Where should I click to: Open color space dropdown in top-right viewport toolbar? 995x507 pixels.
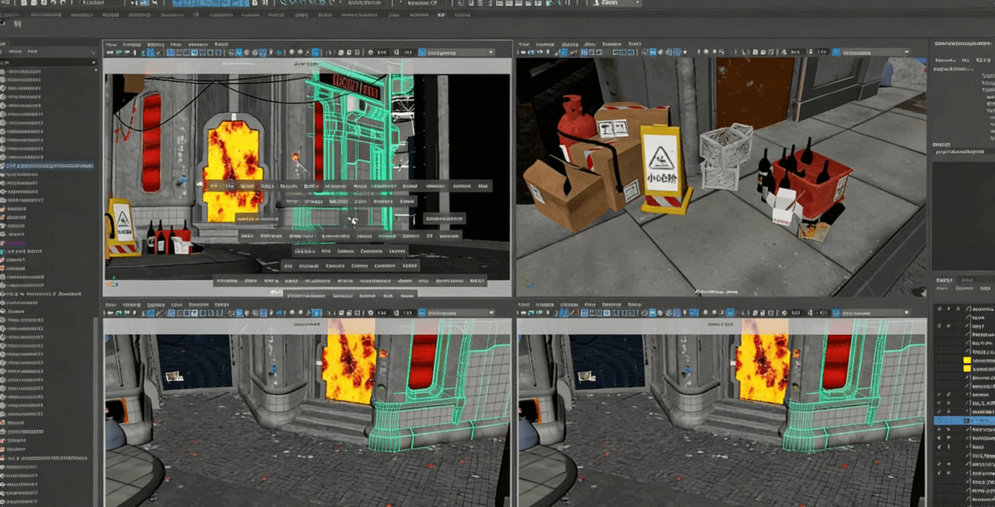[872, 53]
